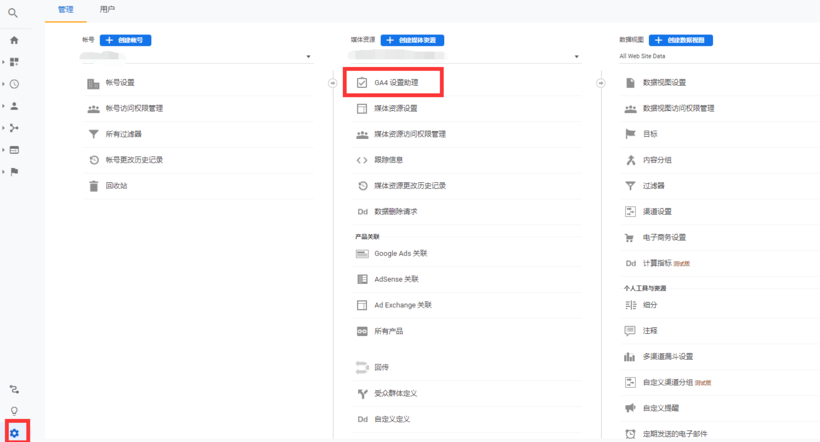Click the segments icon beside 细分
Screen dimensions: 820x442
click(630, 305)
